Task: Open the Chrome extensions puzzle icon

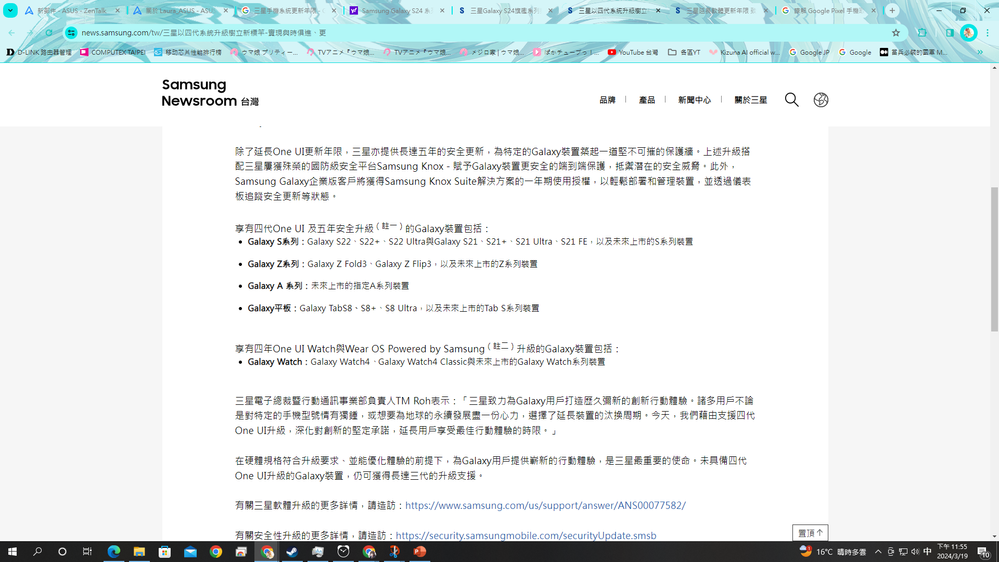Action: pyautogui.click(x=922, y=32)
